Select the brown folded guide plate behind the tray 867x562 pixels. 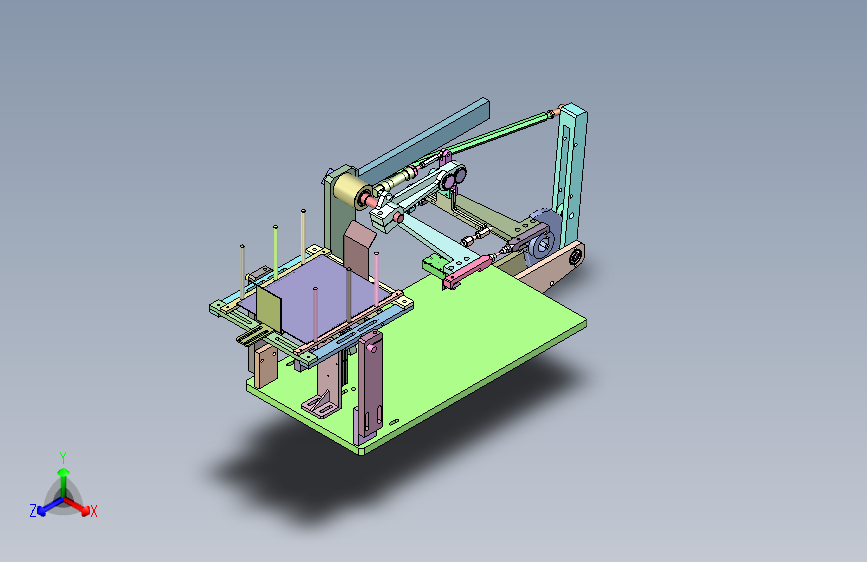click(x=358, y=249)
